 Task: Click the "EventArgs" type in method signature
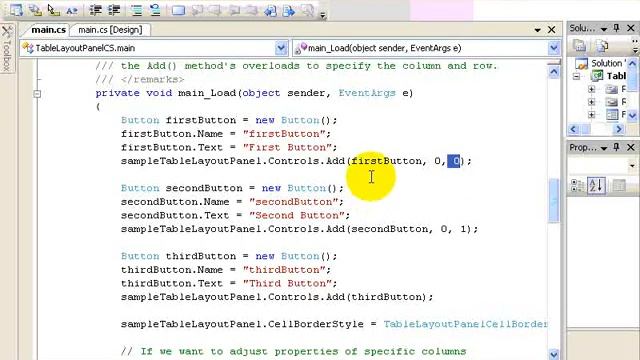click(367, 93)
